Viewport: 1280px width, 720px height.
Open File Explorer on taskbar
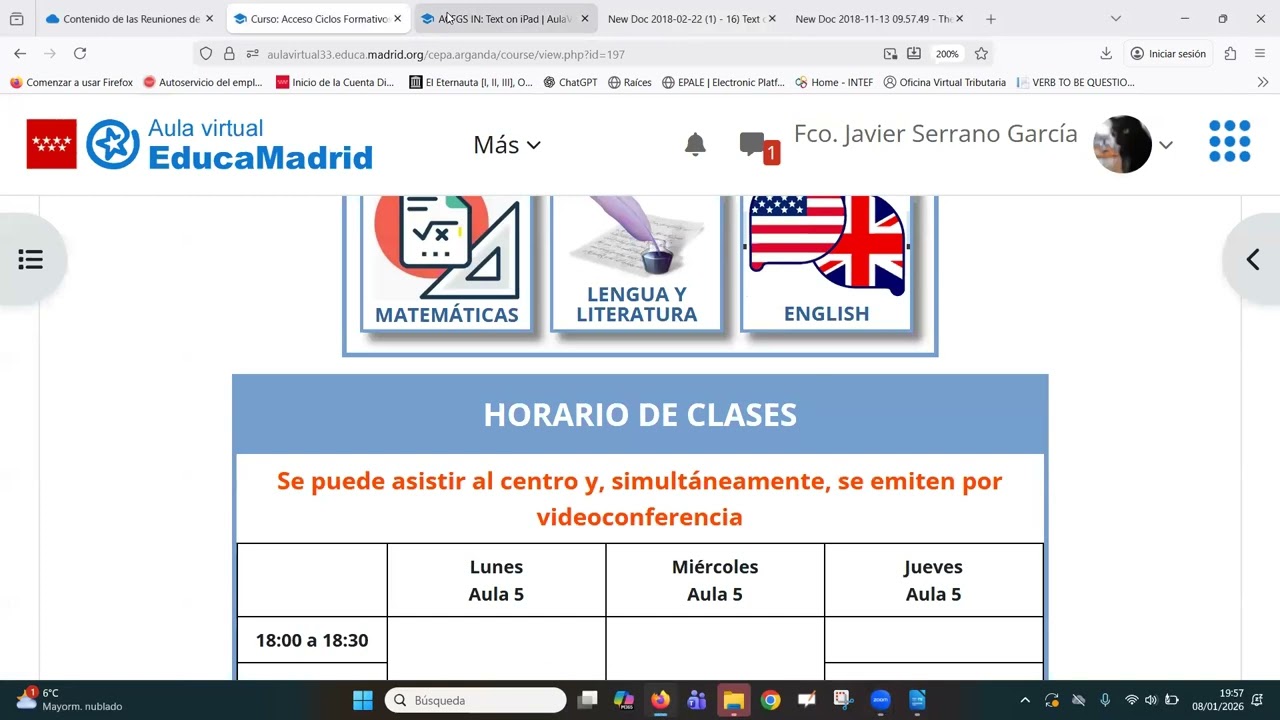tap(734, 700)
